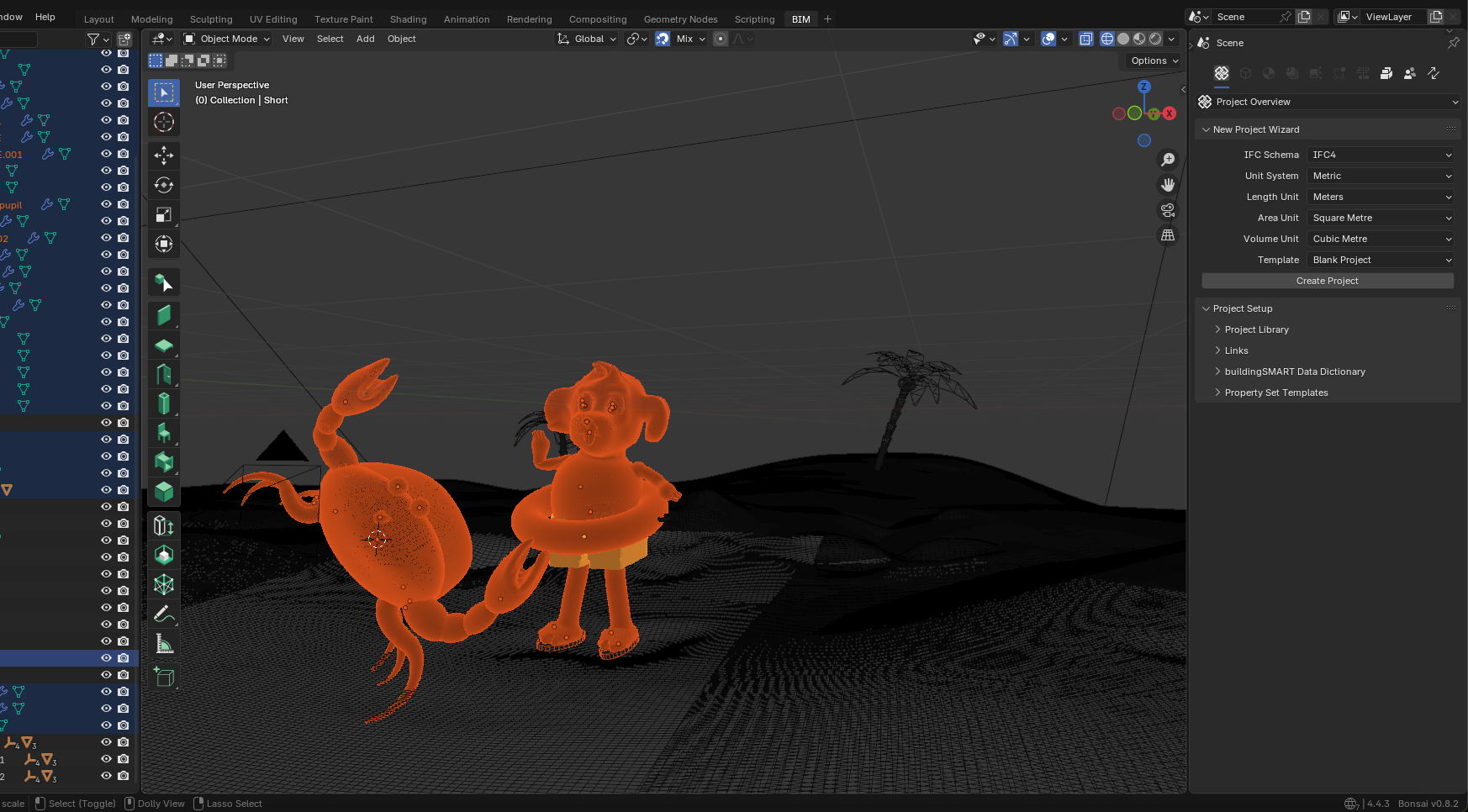Select the Rotate tool
This screenshot has height=812, width=1468.
(164, 185)
